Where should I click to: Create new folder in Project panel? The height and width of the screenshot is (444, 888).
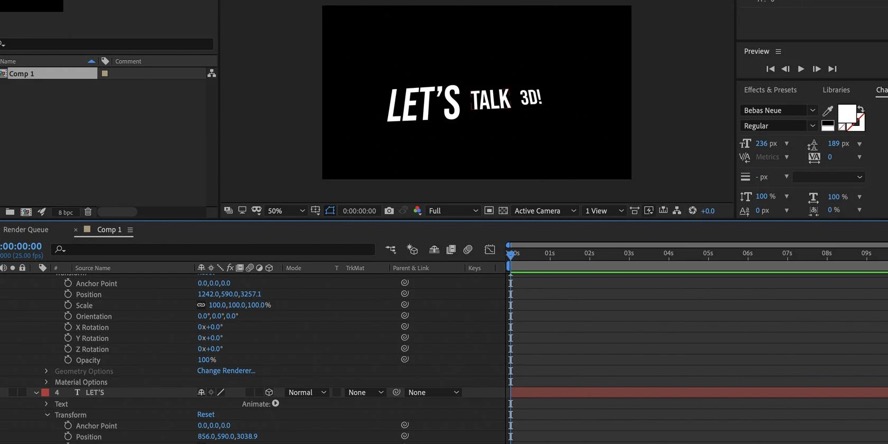pyautogui.click(x=10, y=212)
